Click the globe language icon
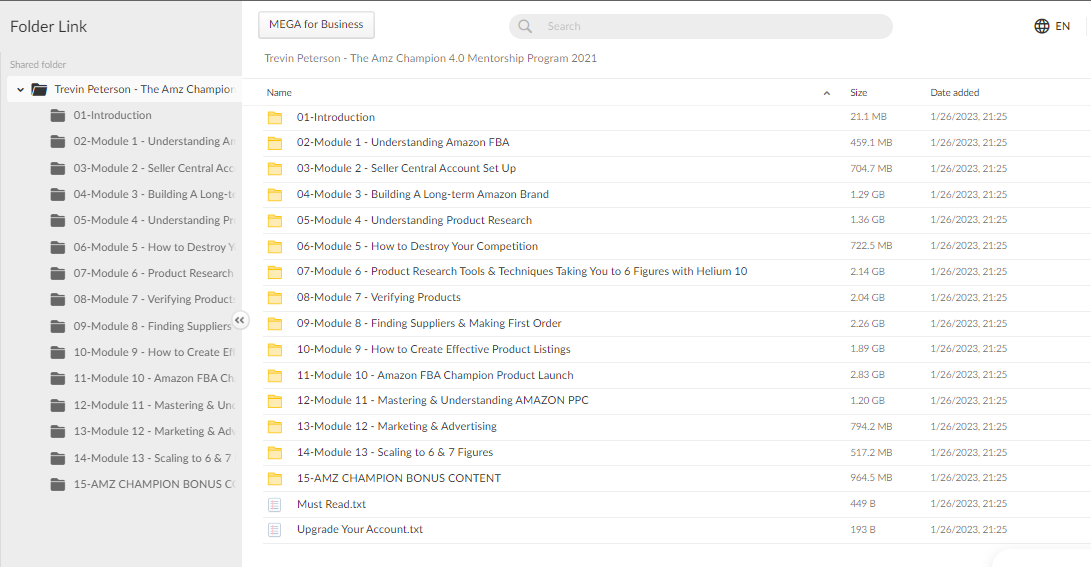The image size is (1091, 567). coord(1042,26)
